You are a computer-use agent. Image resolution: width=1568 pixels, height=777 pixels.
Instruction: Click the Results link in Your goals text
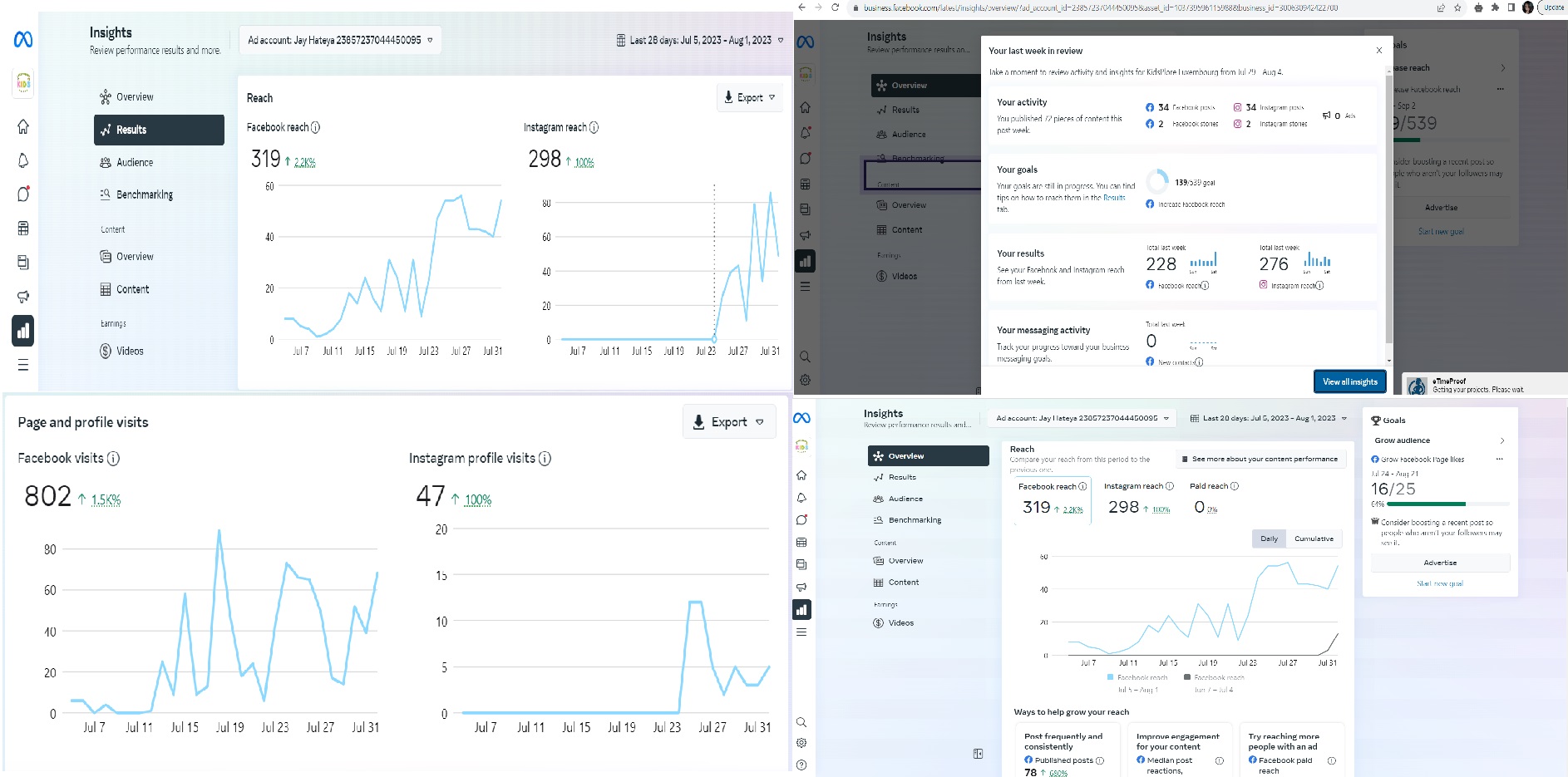pyautogui.click(x=1114, y=198)
